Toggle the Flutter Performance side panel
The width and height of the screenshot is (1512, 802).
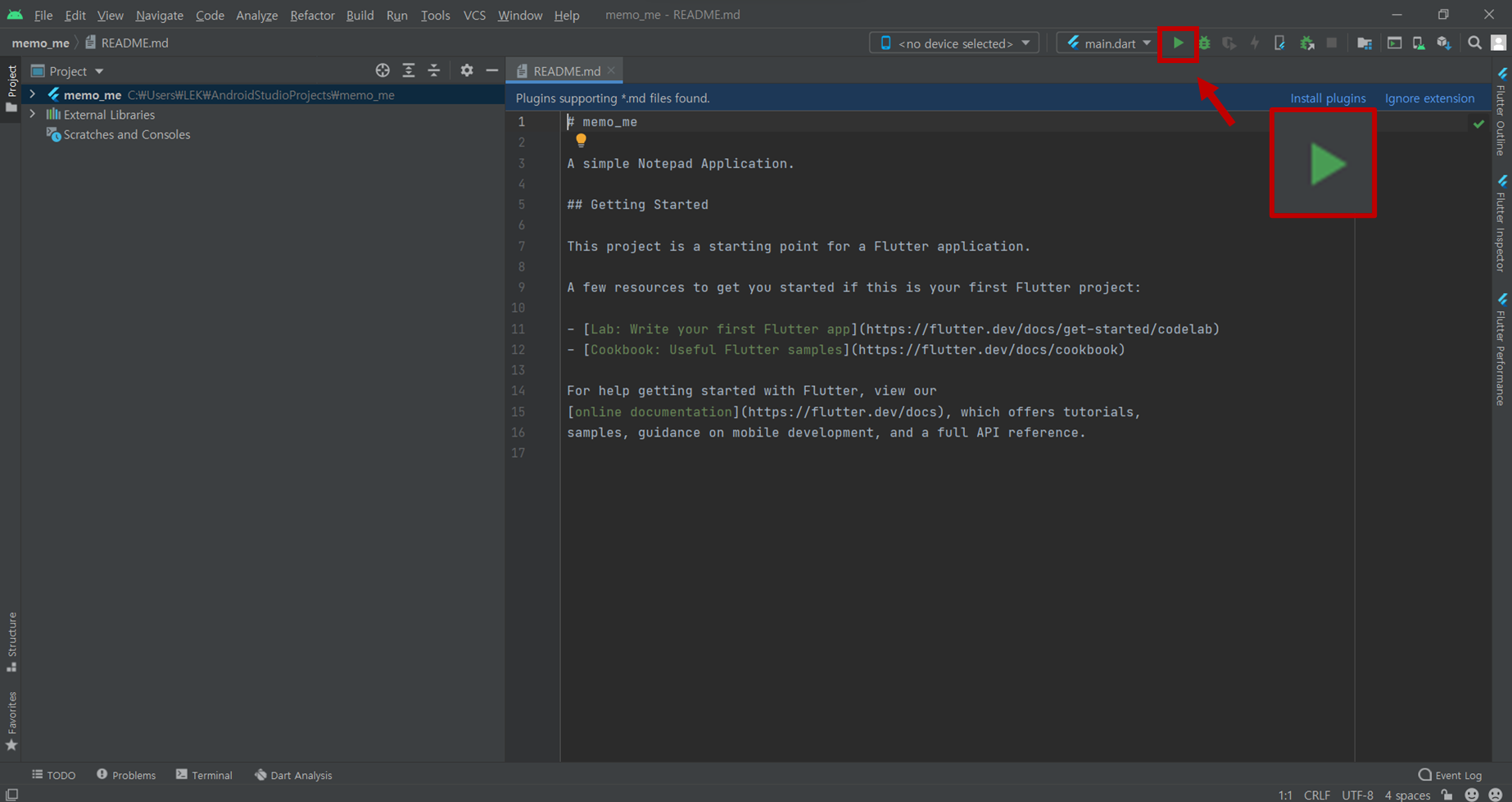1501,350
